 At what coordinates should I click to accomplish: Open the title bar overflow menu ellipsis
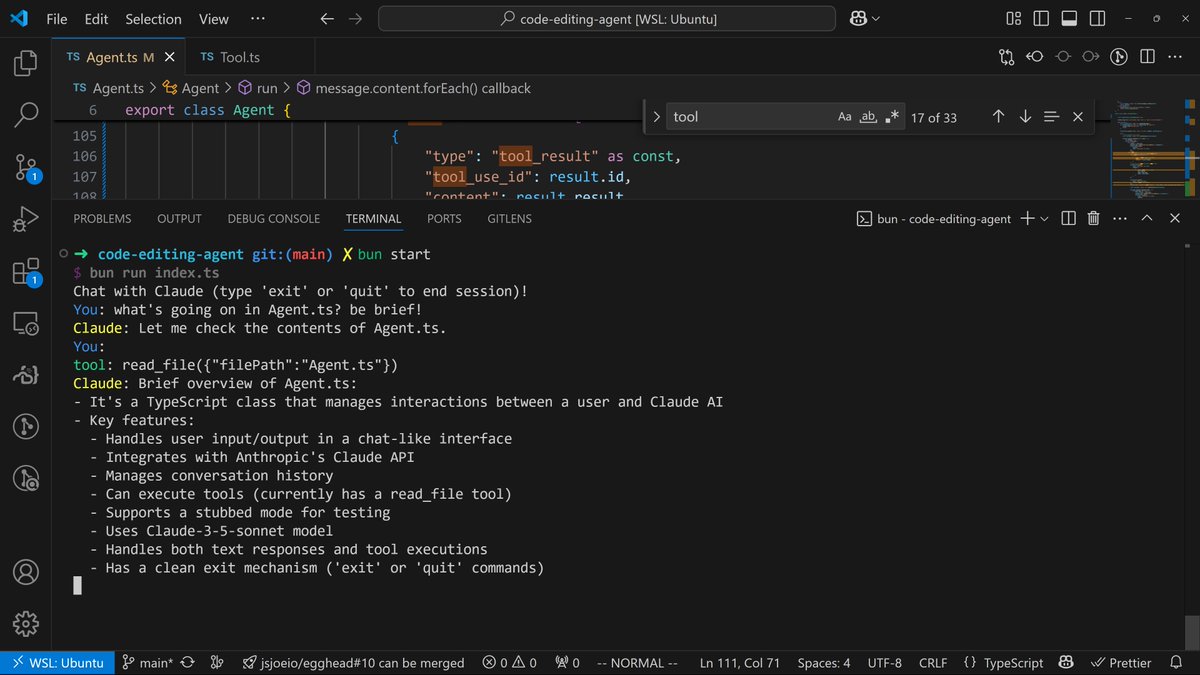[257, 19]
